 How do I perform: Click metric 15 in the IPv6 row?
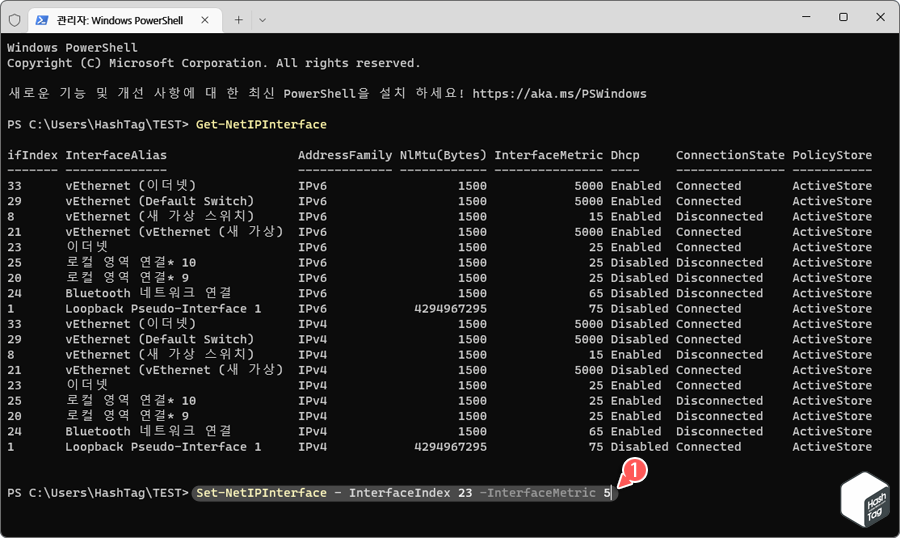[x=596, y=216]
